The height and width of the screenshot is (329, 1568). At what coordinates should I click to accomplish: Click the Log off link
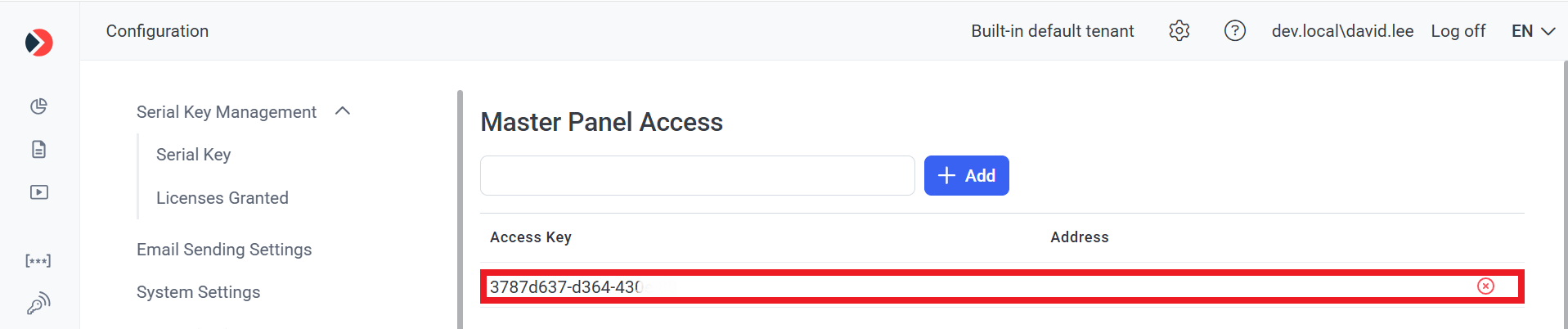(x=1458, y=31)
